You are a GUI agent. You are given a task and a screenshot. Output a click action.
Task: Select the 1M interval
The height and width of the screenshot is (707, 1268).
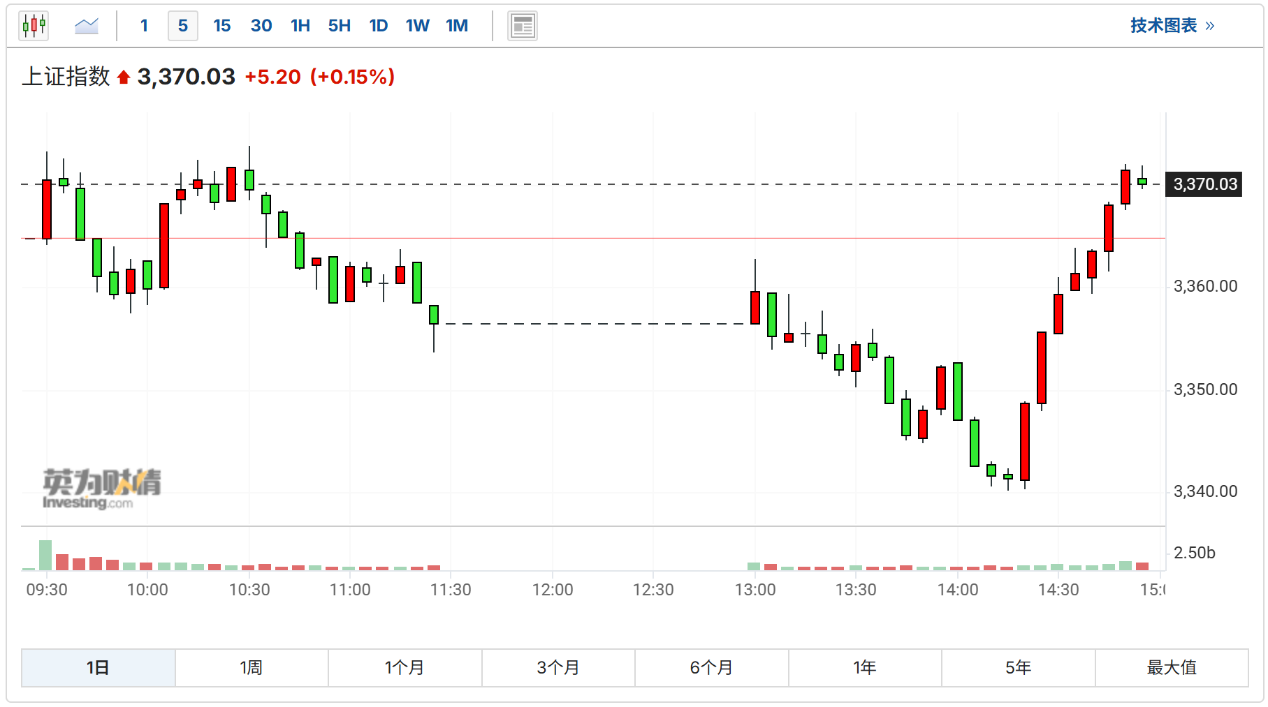[x=457, y=25]
